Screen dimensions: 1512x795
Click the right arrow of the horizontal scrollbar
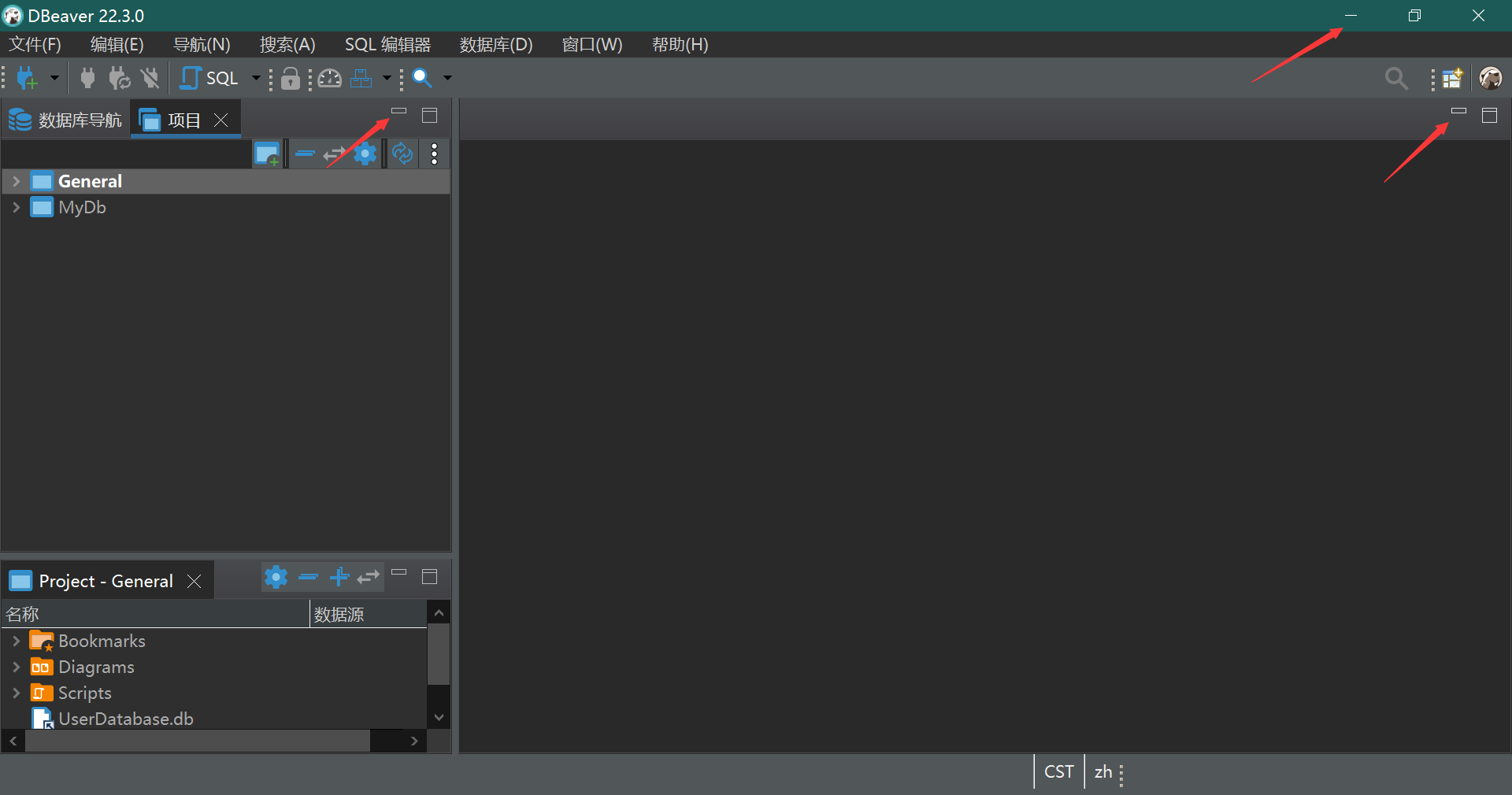tap(413, 740)
